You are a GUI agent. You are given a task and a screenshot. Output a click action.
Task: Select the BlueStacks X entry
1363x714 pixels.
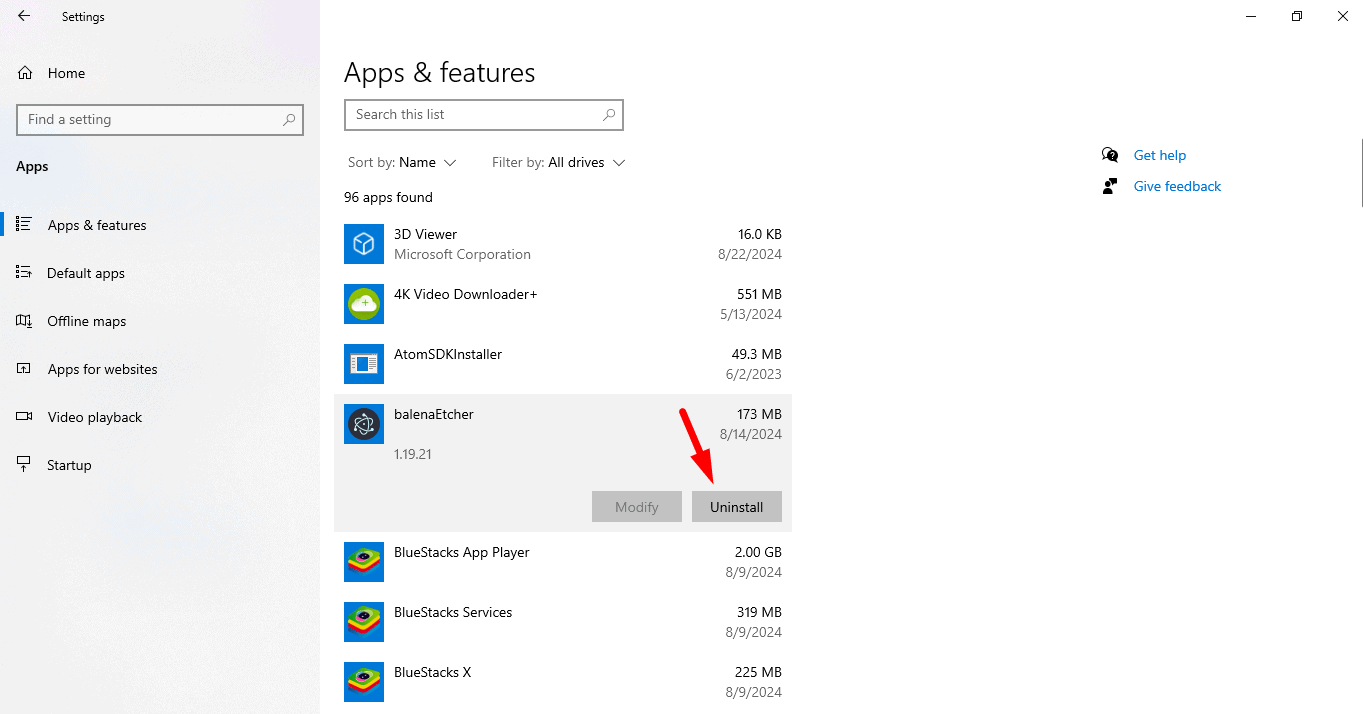(x=563, y=682)
